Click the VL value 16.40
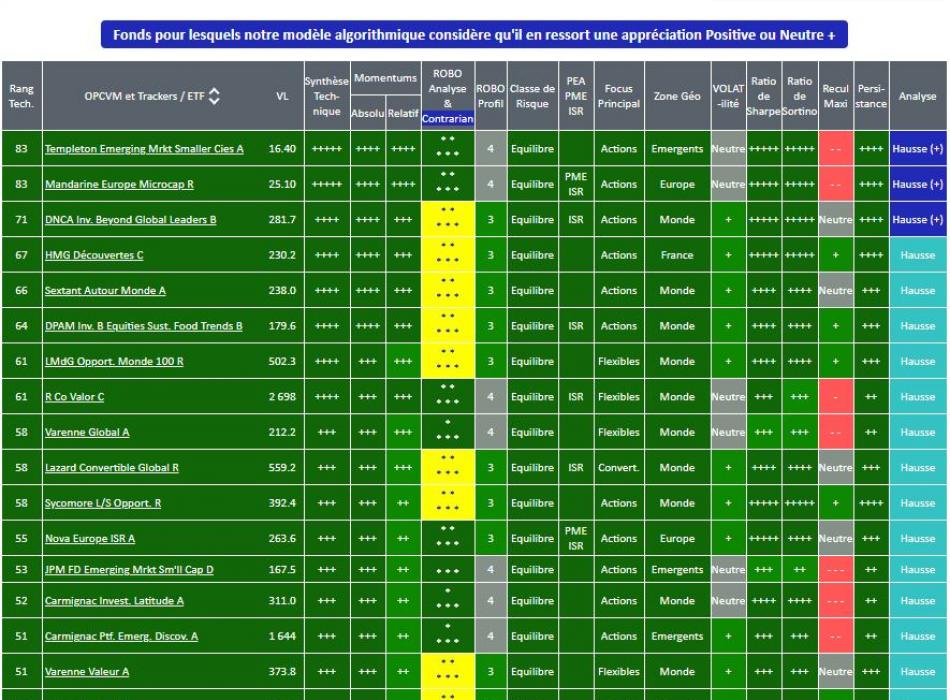The image size is (950, 700). [x=282, y=149]
